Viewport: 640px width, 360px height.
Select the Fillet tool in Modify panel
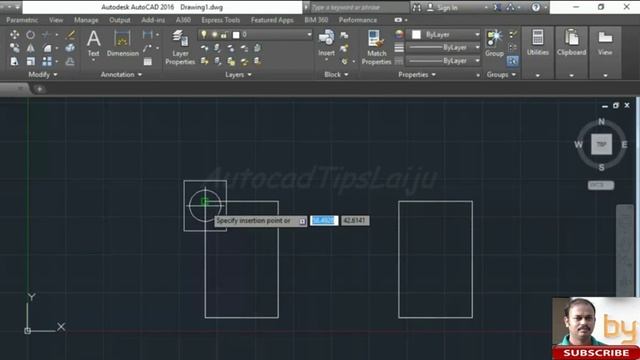(x=47, y=48)
